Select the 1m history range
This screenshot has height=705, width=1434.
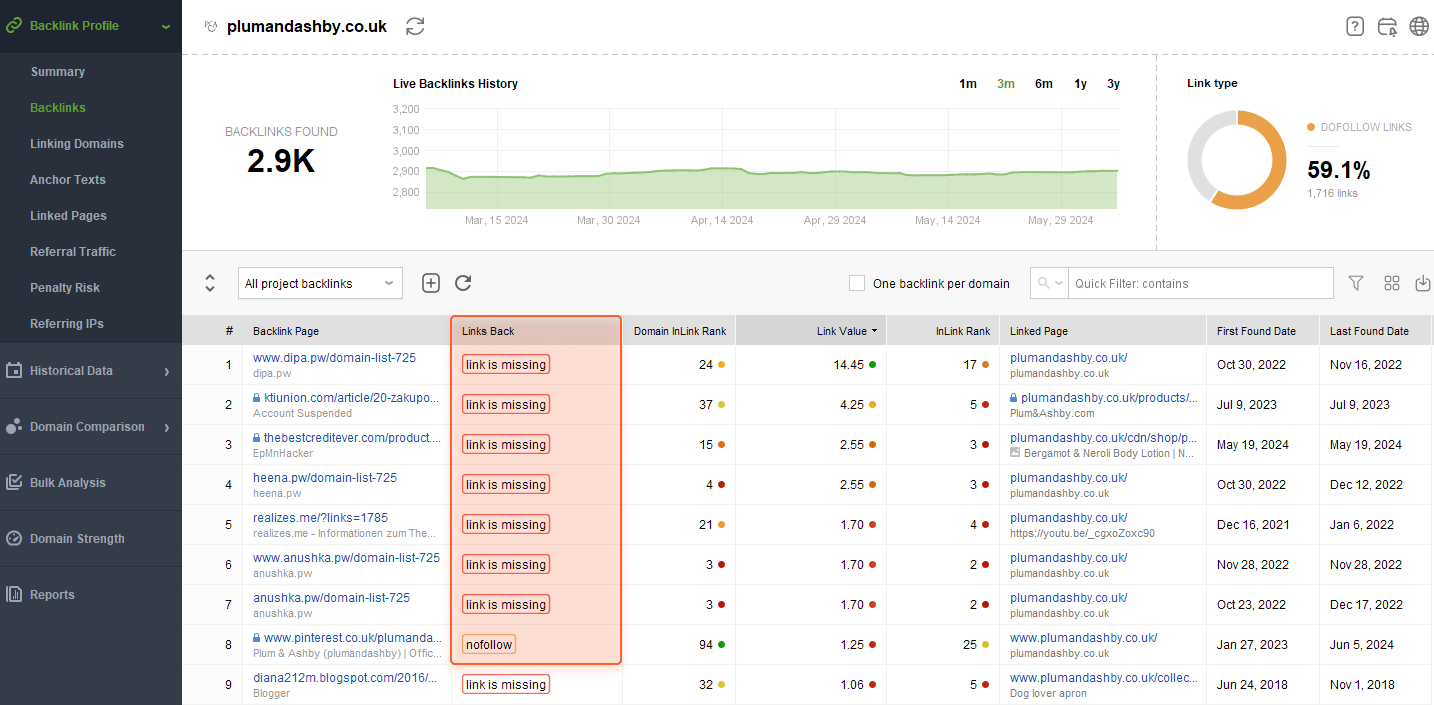coord(968,84)
